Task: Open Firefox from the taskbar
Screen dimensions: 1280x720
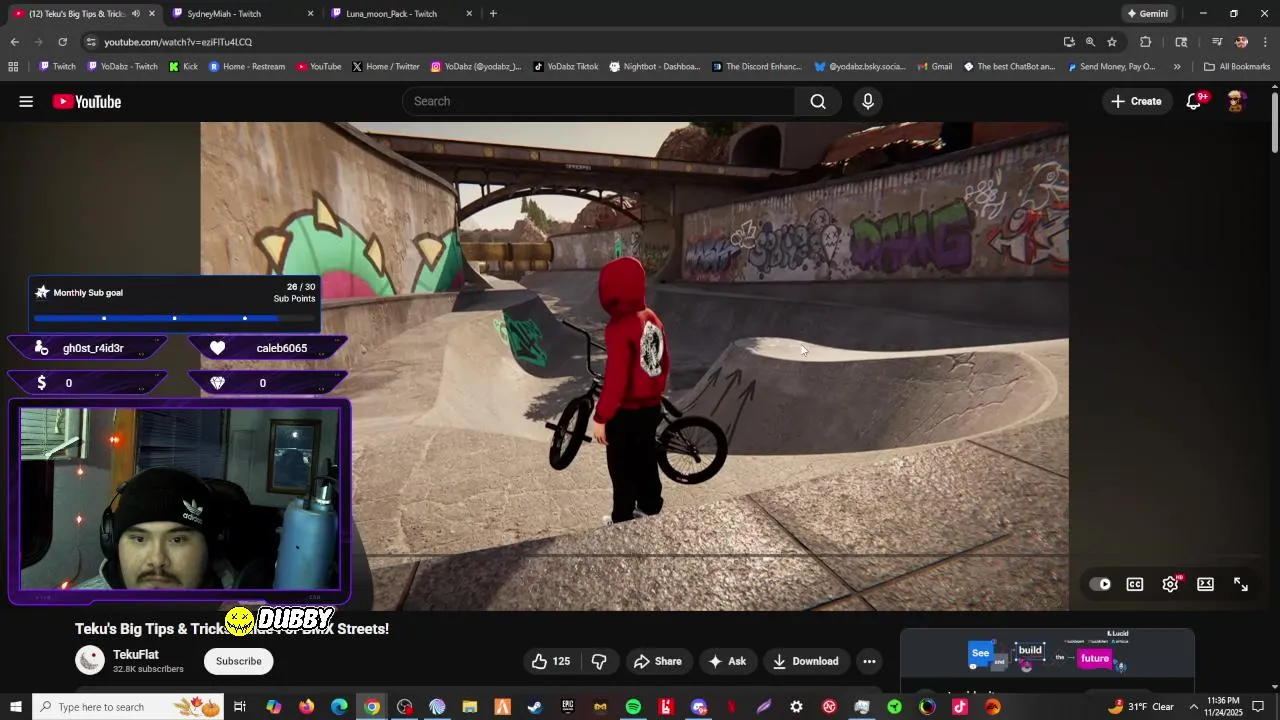Action: [306, 707]
